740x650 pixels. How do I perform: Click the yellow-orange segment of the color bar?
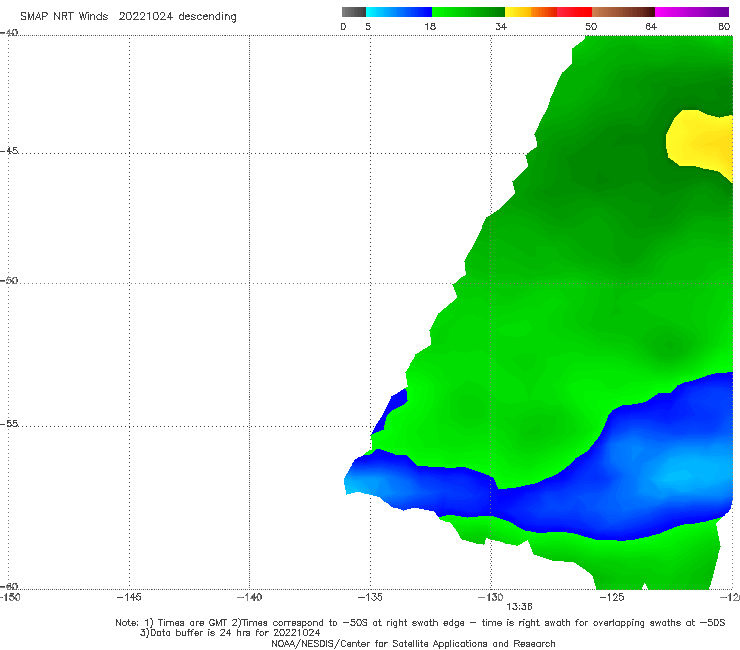point(531,12)
